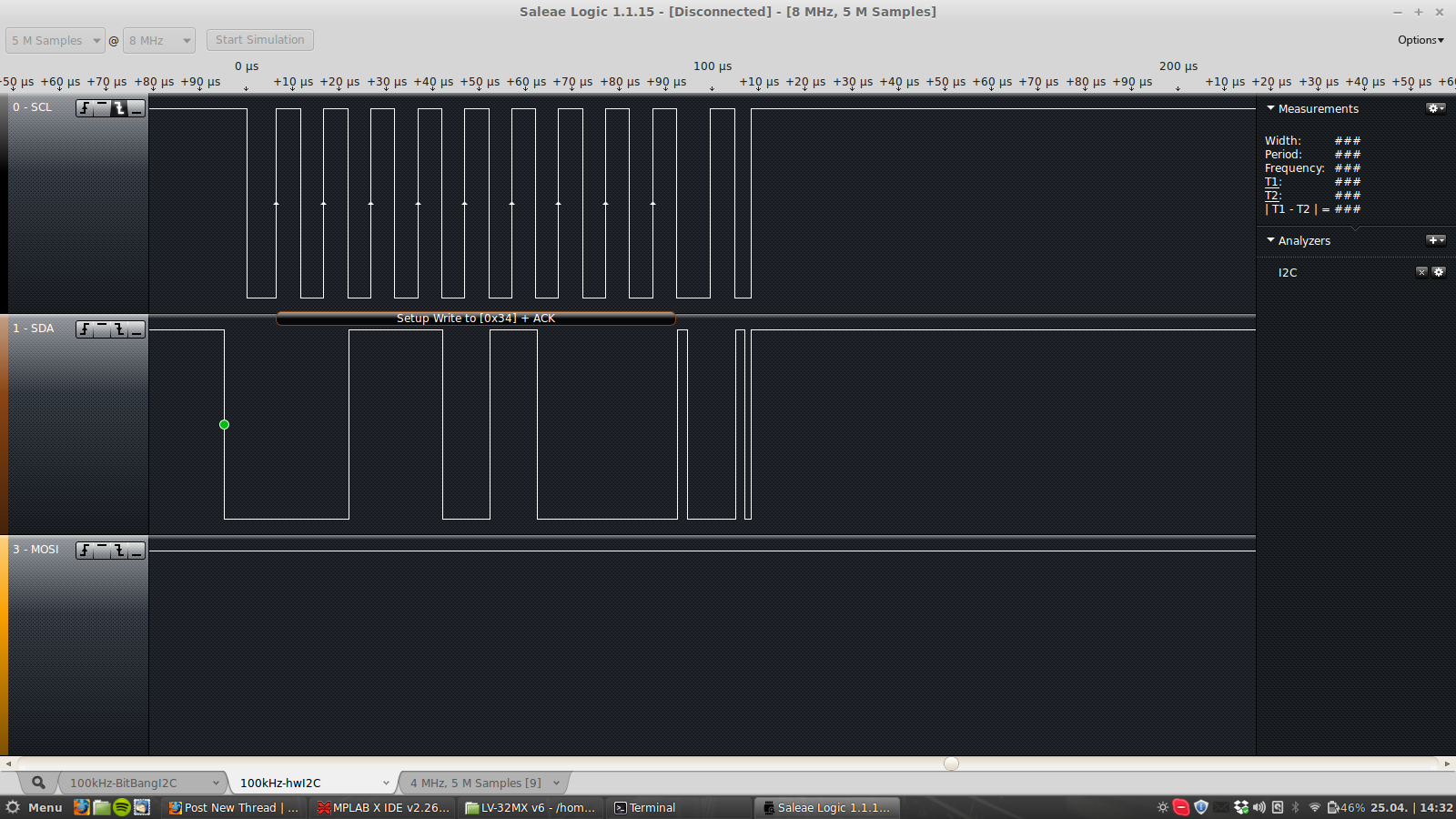
Task: Open the update shield tray icon
Action: pyautogui.click(x=1201, y=808)
